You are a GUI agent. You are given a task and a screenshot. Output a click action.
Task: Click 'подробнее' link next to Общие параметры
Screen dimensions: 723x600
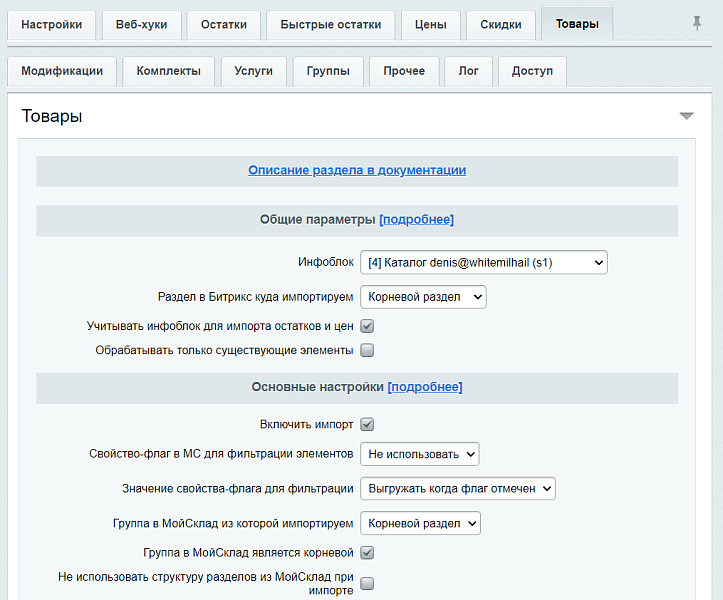416,219
